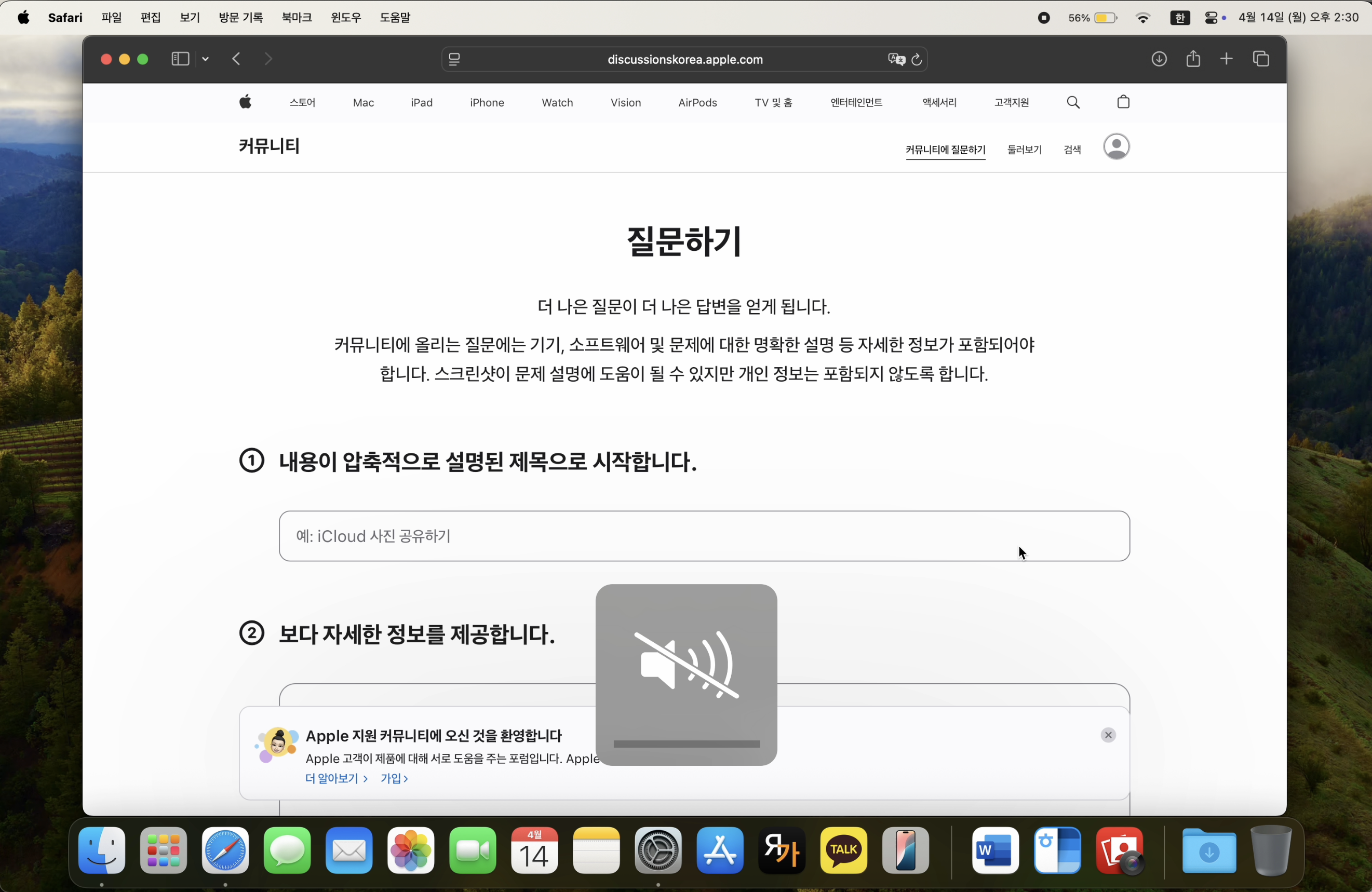This screenshot has width=1372, height=892.
Task: Open the 커뮤니티에 질문하기 tab
Action: 945,150
